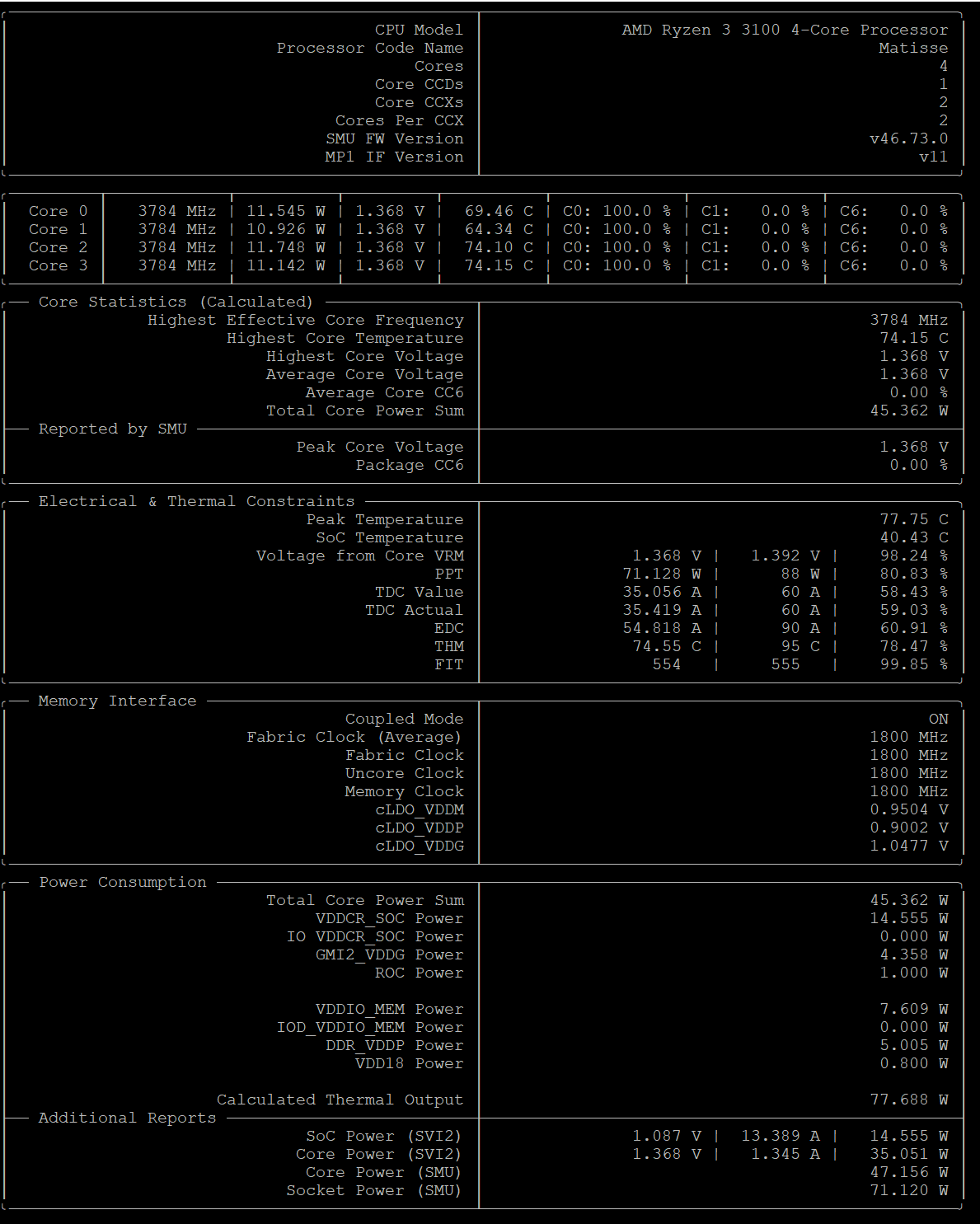Screen dimensions: 980x1224
Task: Select the PPT label
Action: [448, 574]
